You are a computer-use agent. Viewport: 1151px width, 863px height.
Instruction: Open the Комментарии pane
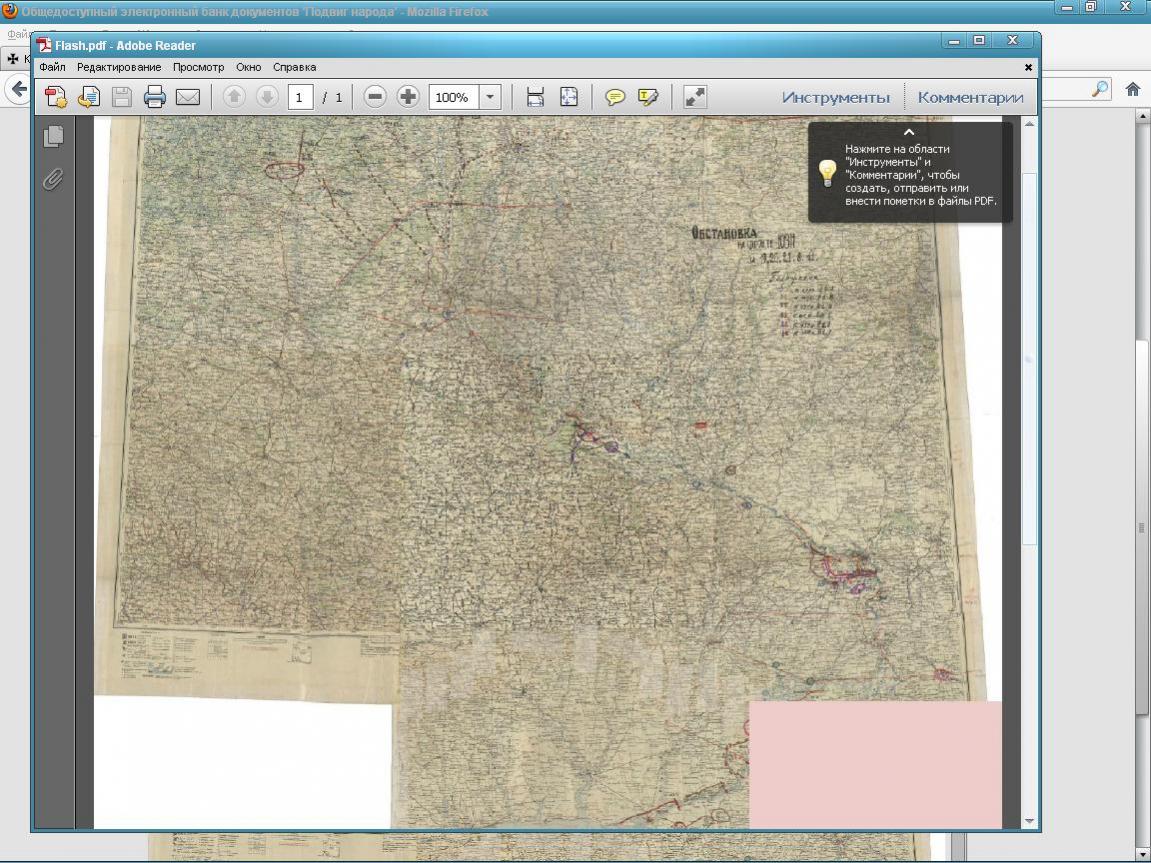970,97
